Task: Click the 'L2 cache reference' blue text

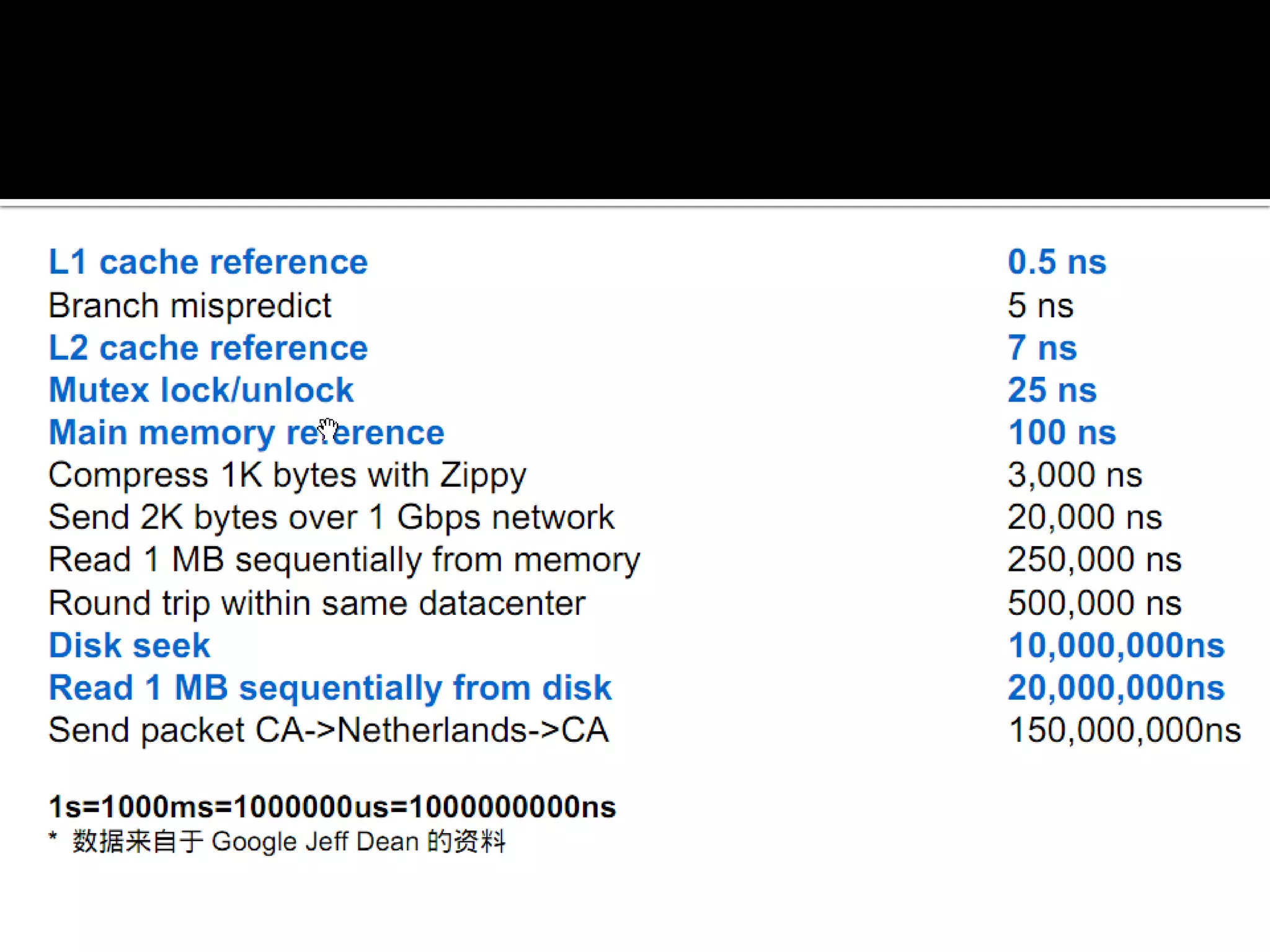Action: pos(208,348)
